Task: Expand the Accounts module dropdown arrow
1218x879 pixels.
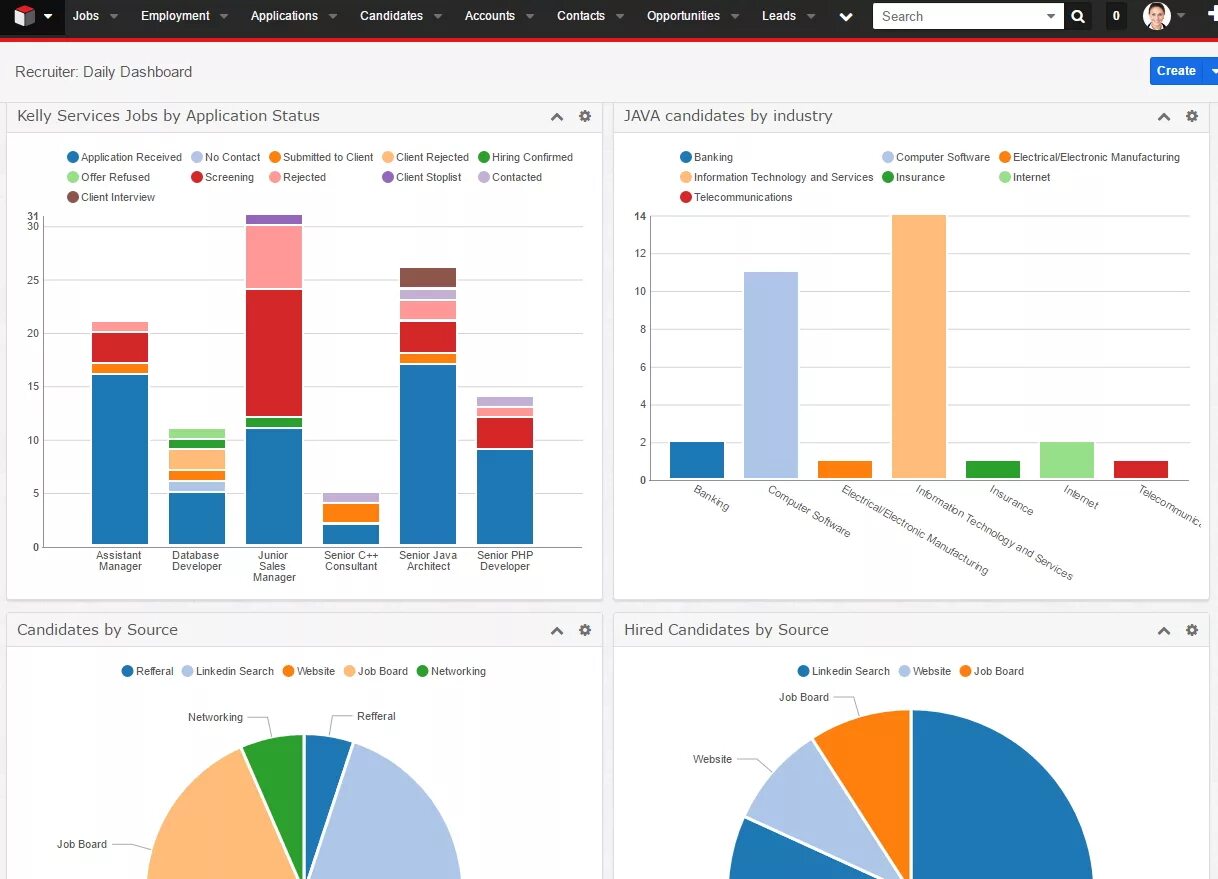Action: click(x=530, y=17)
